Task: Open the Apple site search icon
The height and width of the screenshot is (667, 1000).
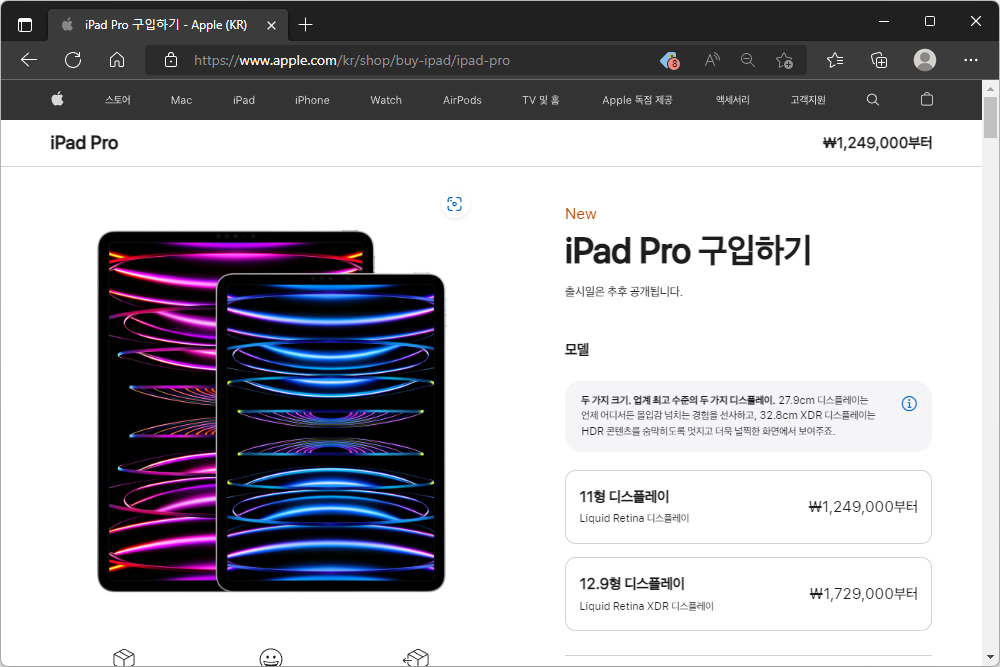Action: [x=873, y=99]
